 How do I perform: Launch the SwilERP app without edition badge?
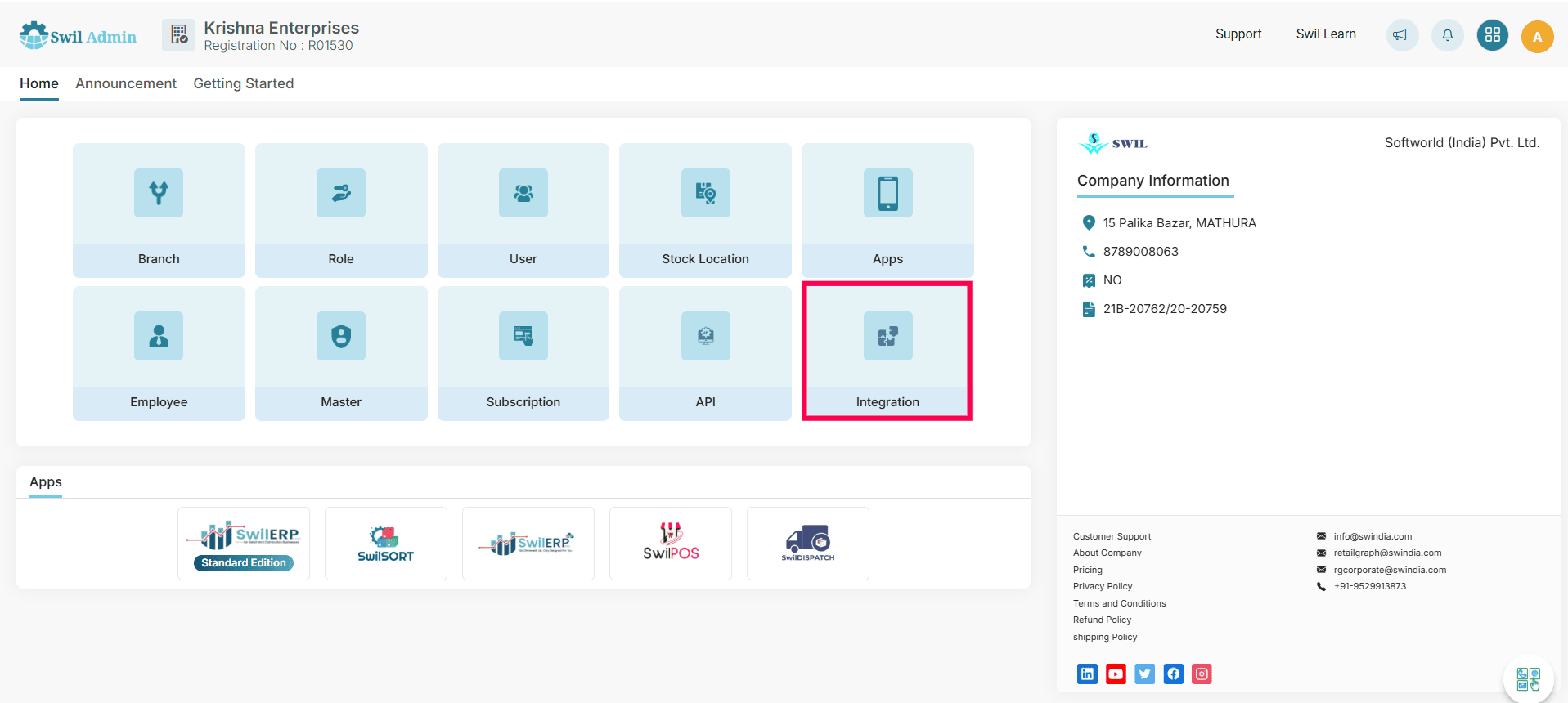pyautogui.click(x=528, y=544)
